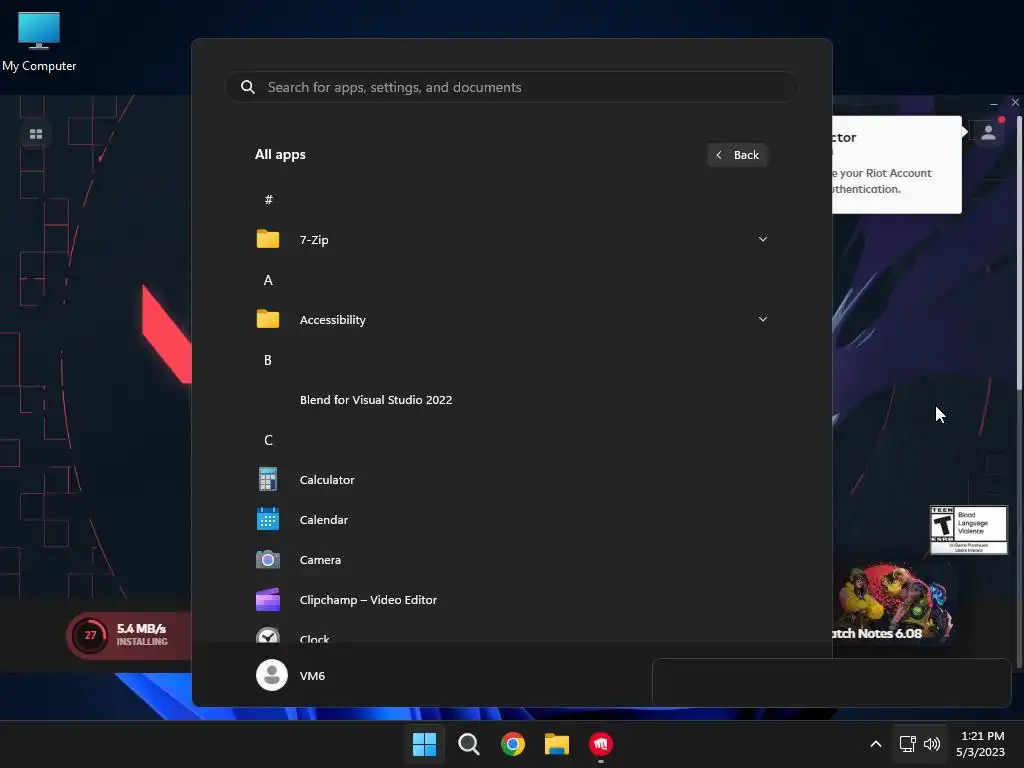Click the Clipchamp – Video Editor label
This screenshot has width=1024, height=768.
[368, 600]
